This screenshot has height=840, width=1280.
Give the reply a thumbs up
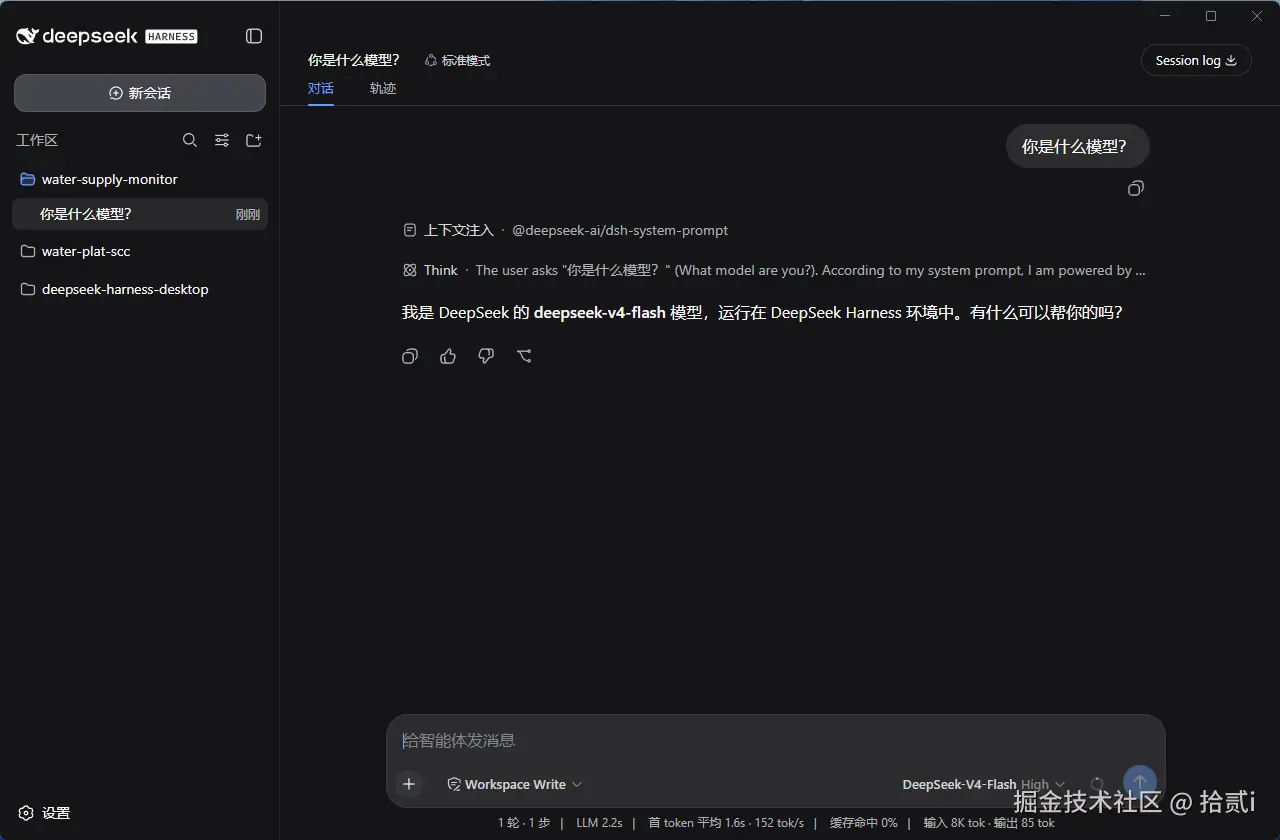448,356
